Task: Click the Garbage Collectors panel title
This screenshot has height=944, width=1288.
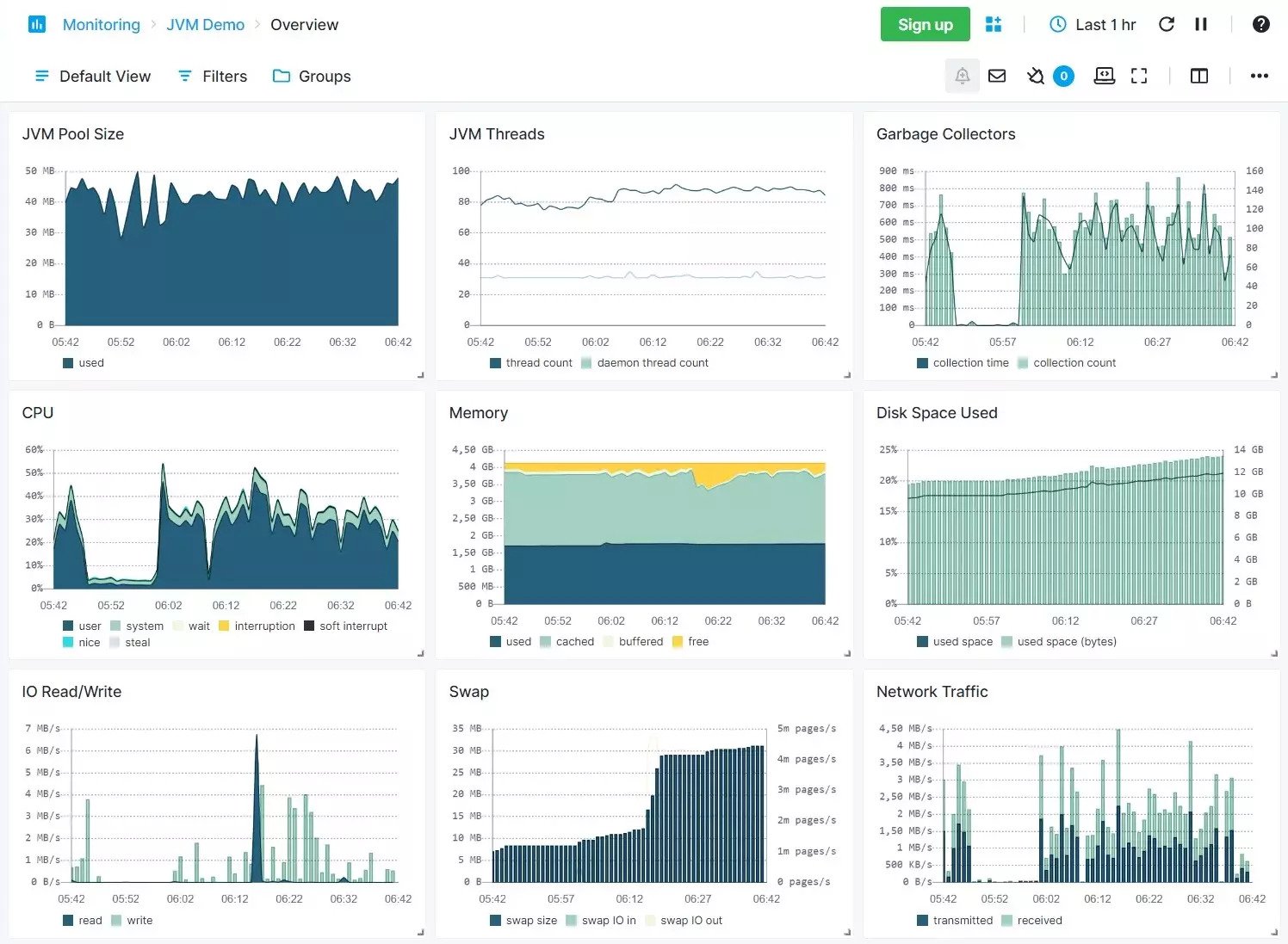Action: (945, 134)
